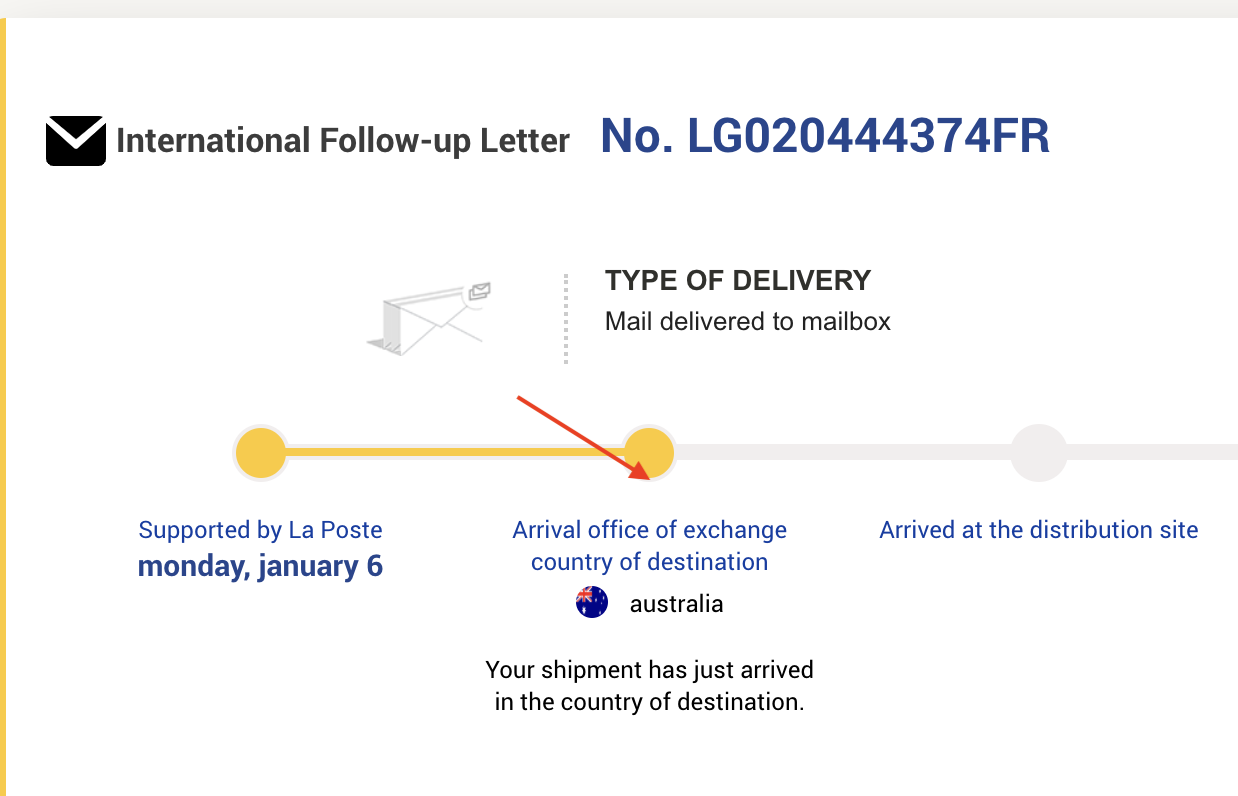Click tracking number LG020444374FR
Image resolution: width=1238 pixels, height=796 pixels.
[825, 137]
